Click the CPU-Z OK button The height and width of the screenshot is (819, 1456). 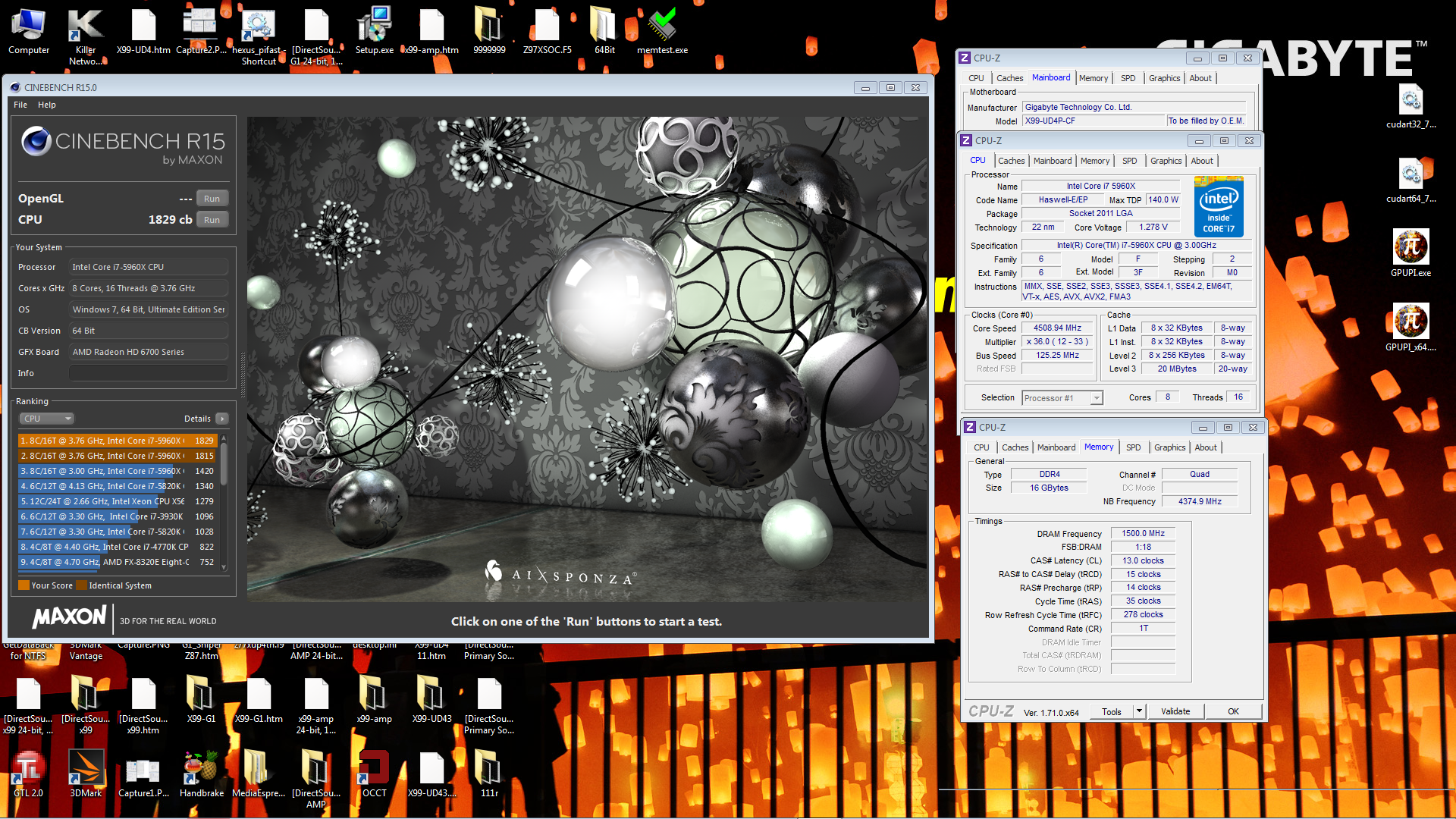tap(1233, 711)
